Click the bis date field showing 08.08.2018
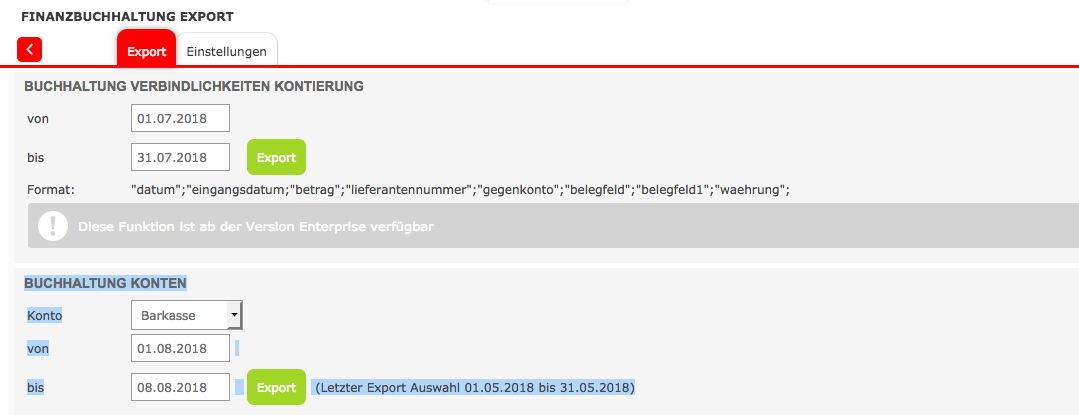Viewport: 1079px width, 415px height. 180,387
